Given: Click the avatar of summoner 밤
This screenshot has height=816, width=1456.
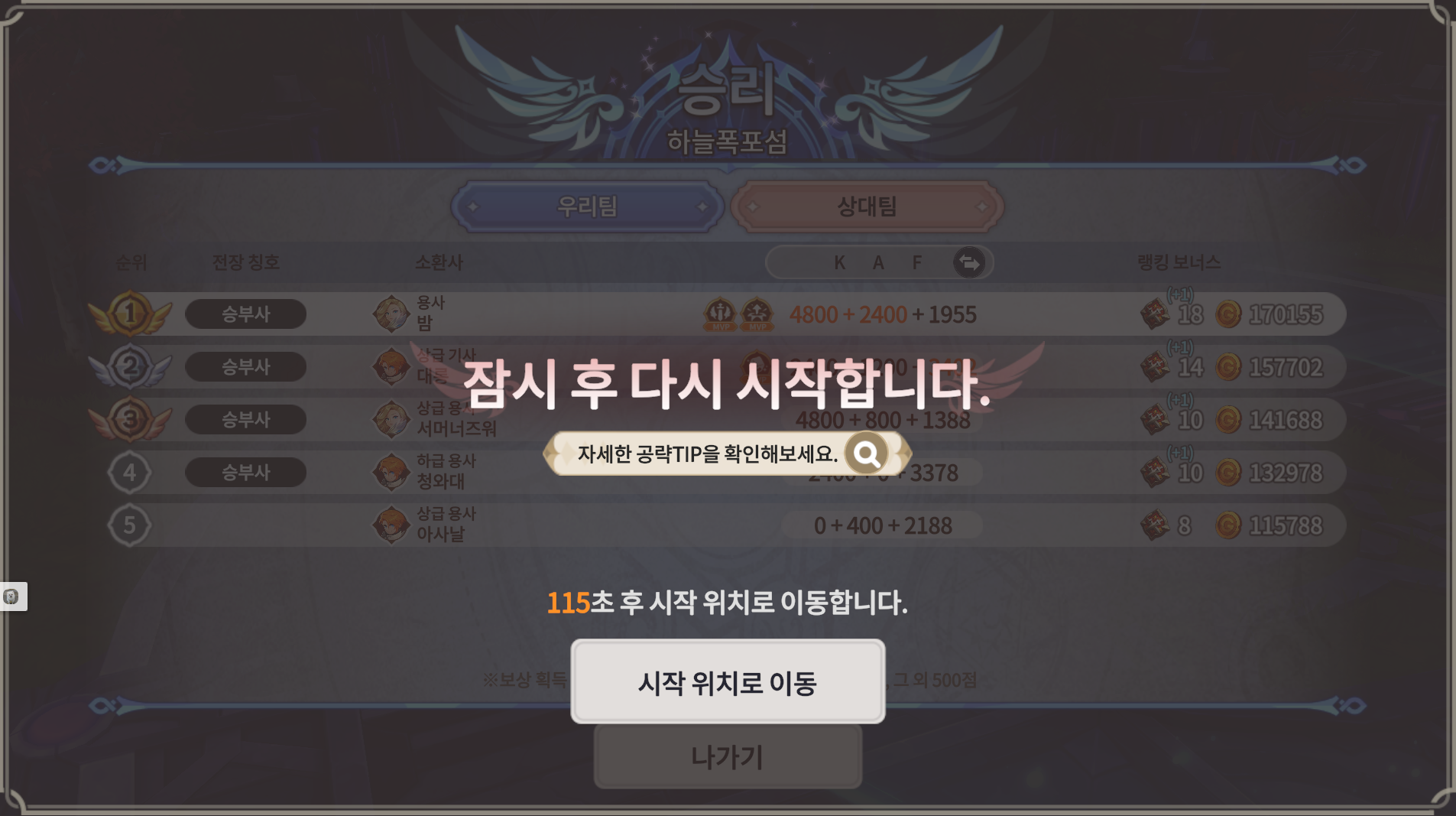Looking at the screenshot, I should point(391,314).
